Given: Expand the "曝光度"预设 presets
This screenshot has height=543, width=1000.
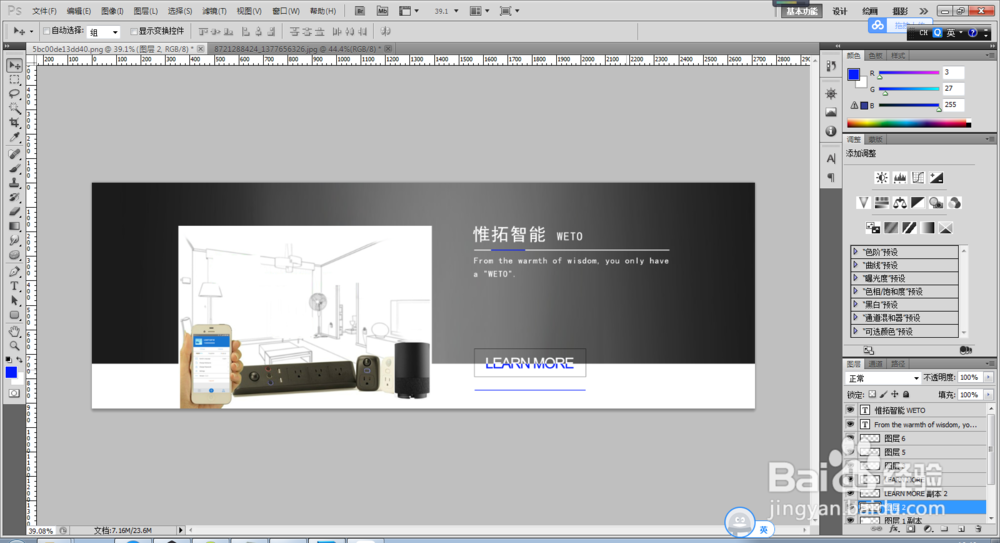Looking at the screenshot, I should [856, 278].
